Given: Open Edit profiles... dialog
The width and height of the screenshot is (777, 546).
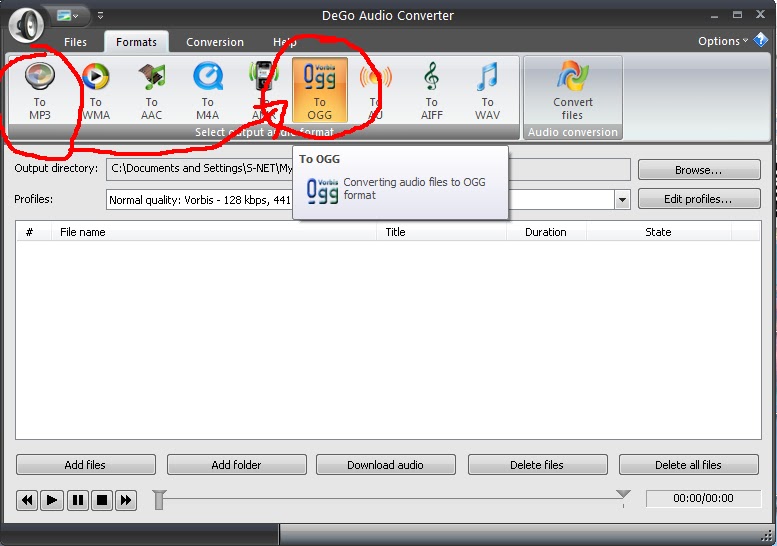Looking at the screenshot, I should tap(699, 199).
